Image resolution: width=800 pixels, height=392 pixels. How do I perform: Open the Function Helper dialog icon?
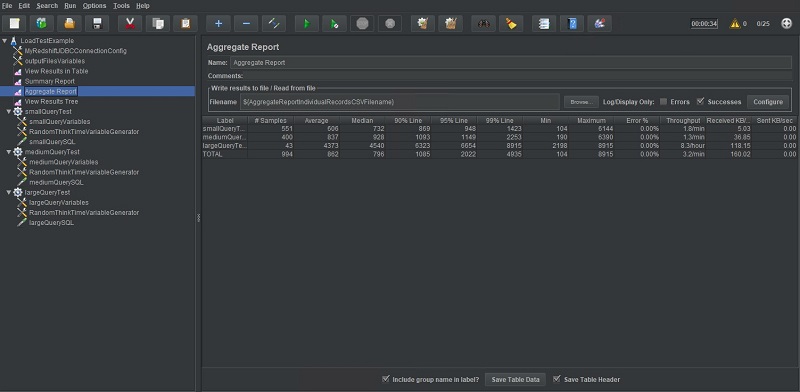pos(544,23)
